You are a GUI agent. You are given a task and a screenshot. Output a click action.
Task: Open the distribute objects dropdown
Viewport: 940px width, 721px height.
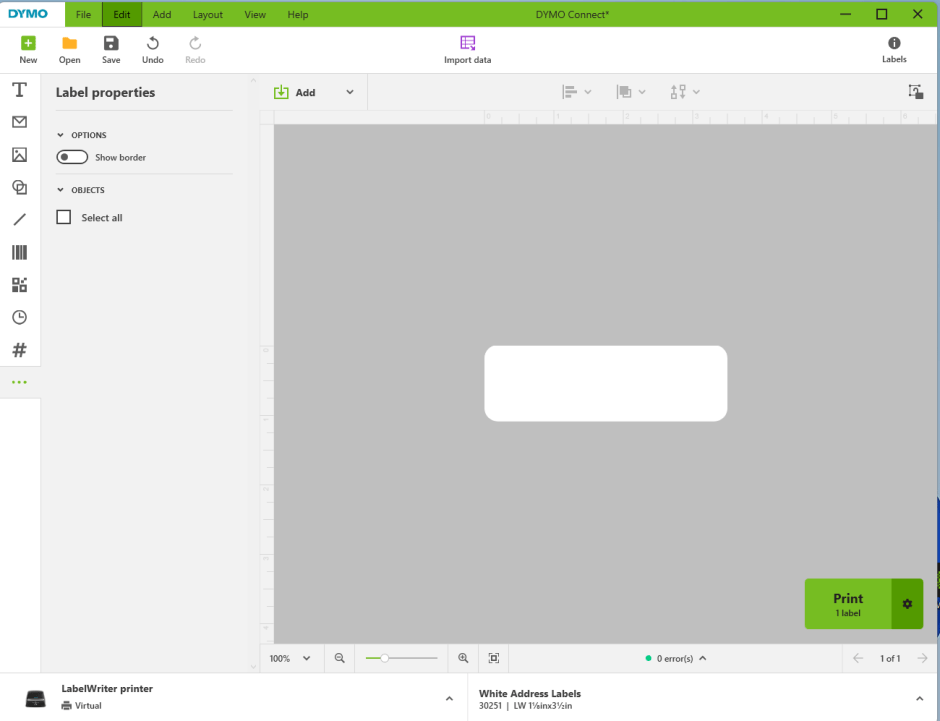click(x=685, y=92)
